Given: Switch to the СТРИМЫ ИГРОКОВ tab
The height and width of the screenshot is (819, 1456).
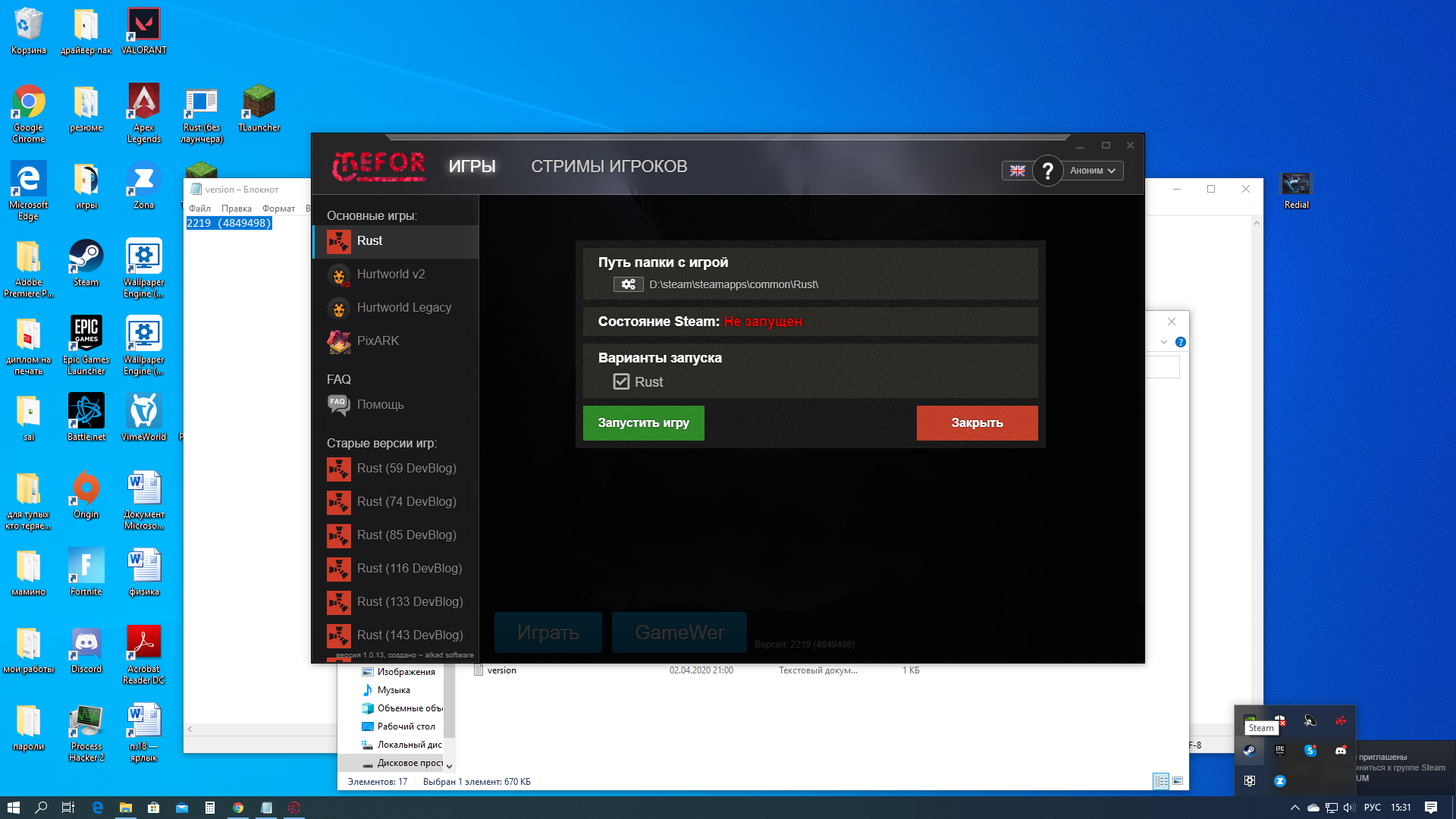Looking at the screenshot, I should pos(608,167).
